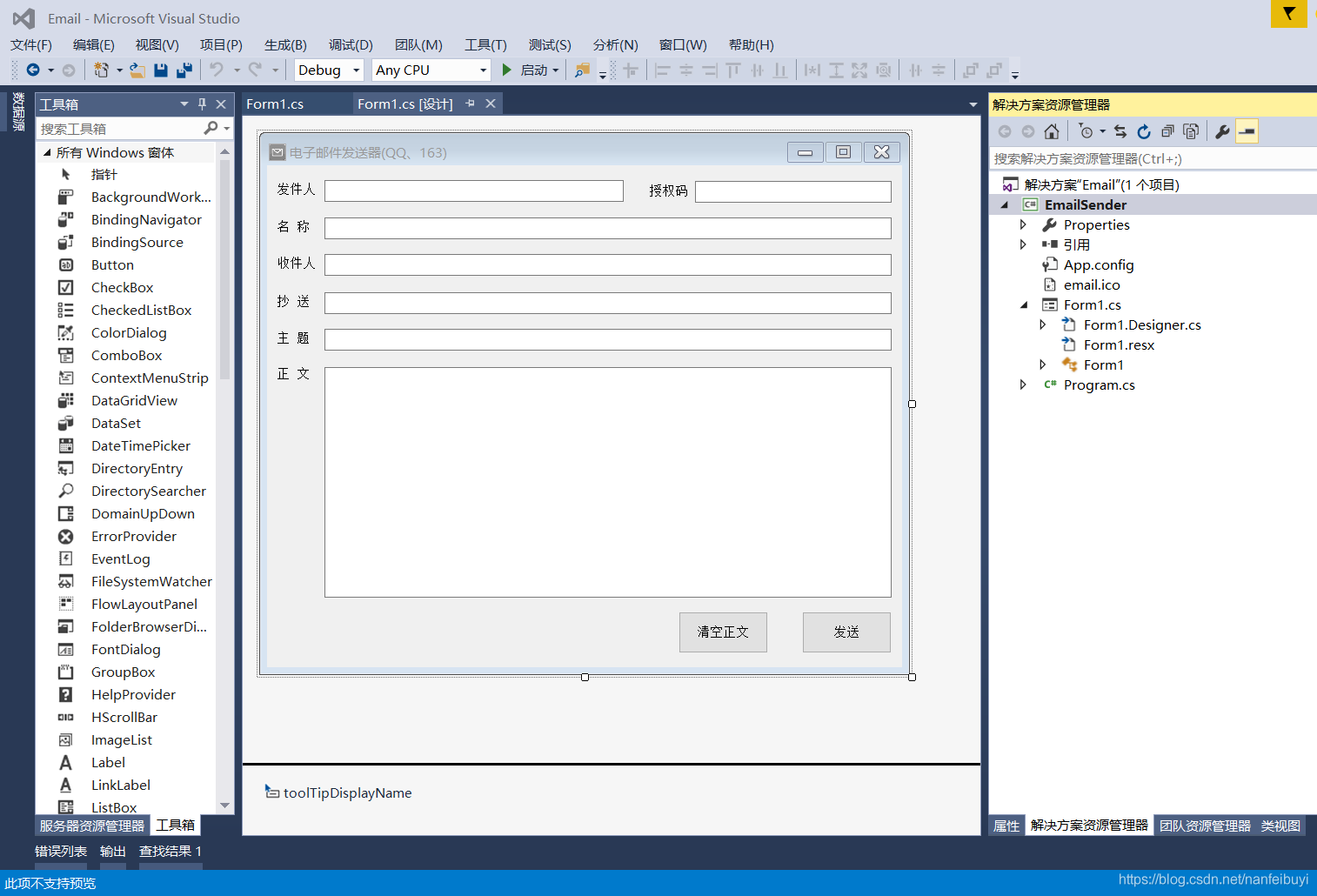Click the Home icon in Solution Explorer

point(1052,131)
